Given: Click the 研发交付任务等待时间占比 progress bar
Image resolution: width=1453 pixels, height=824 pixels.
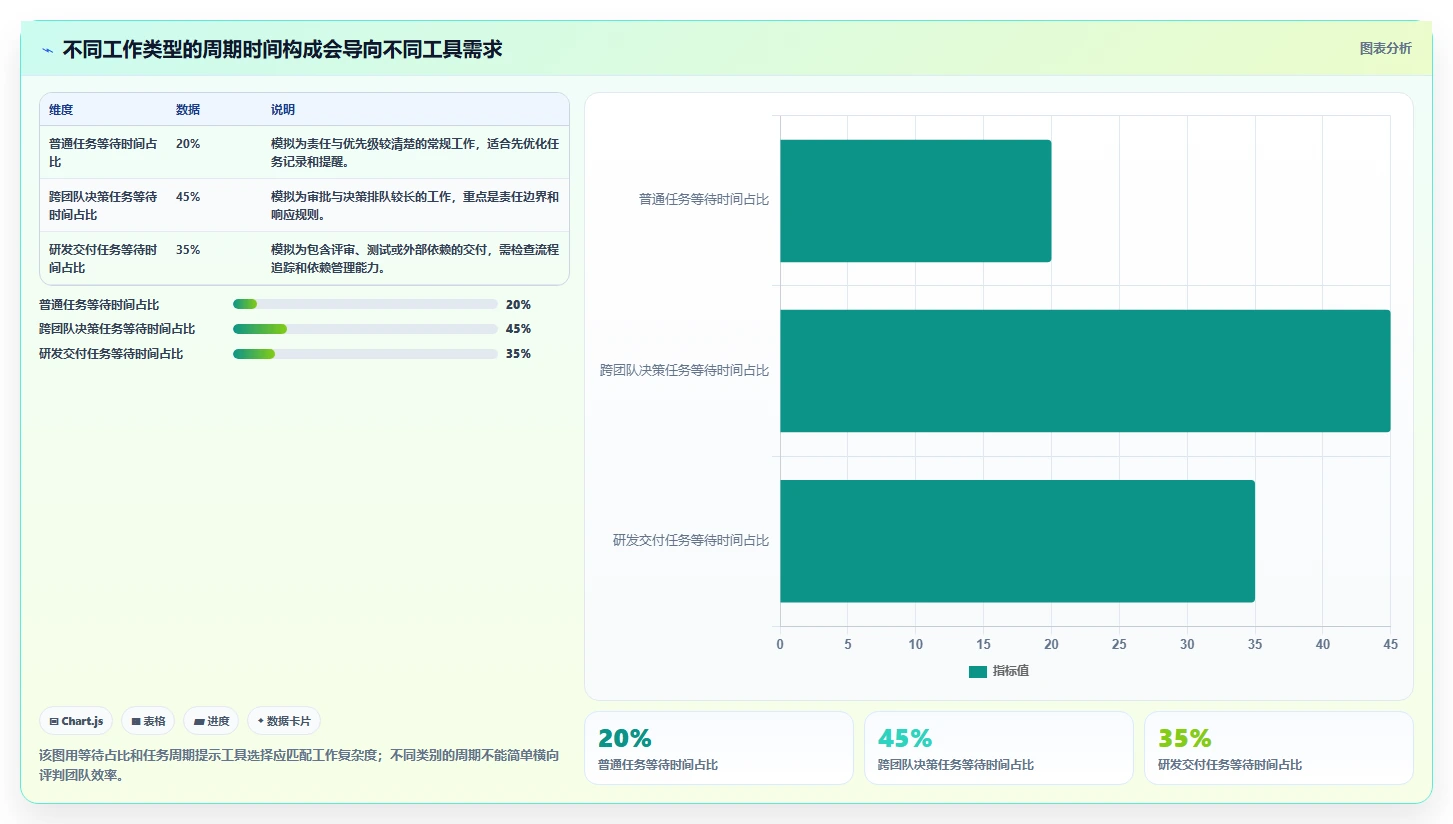Looking at the screenshot, I should coord(365,354).
